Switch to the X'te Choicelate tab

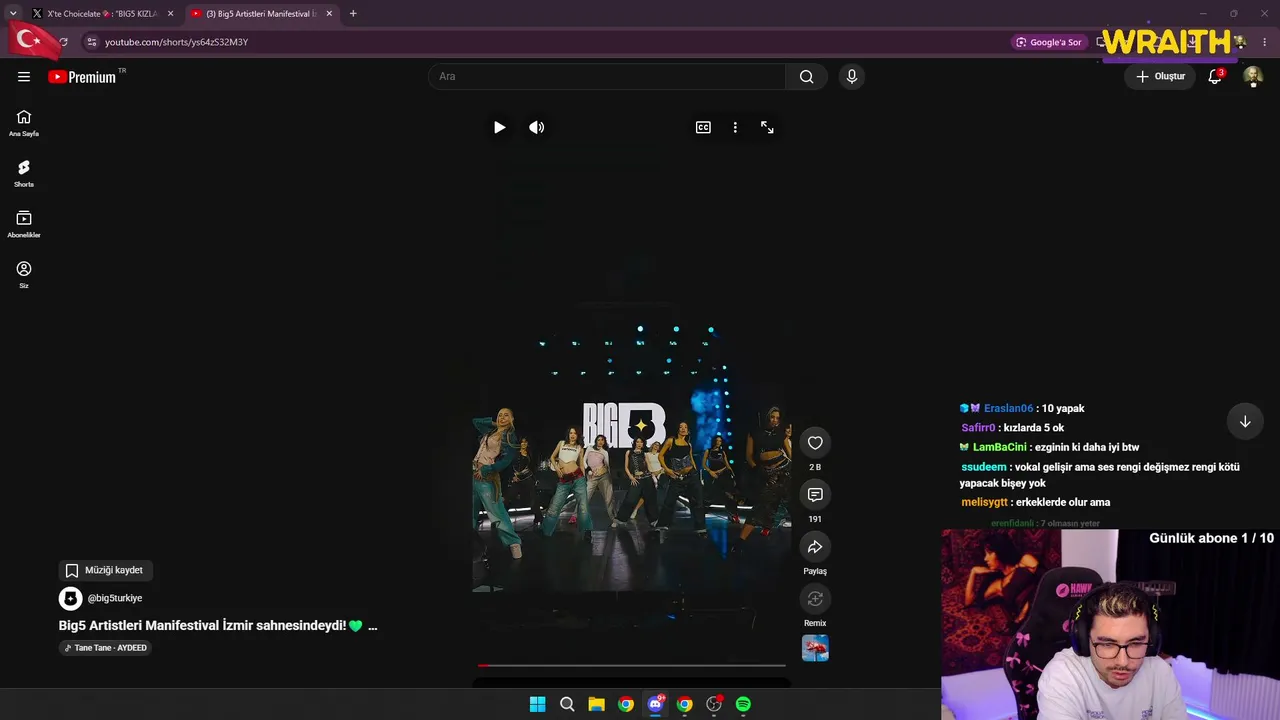point(102,14)
